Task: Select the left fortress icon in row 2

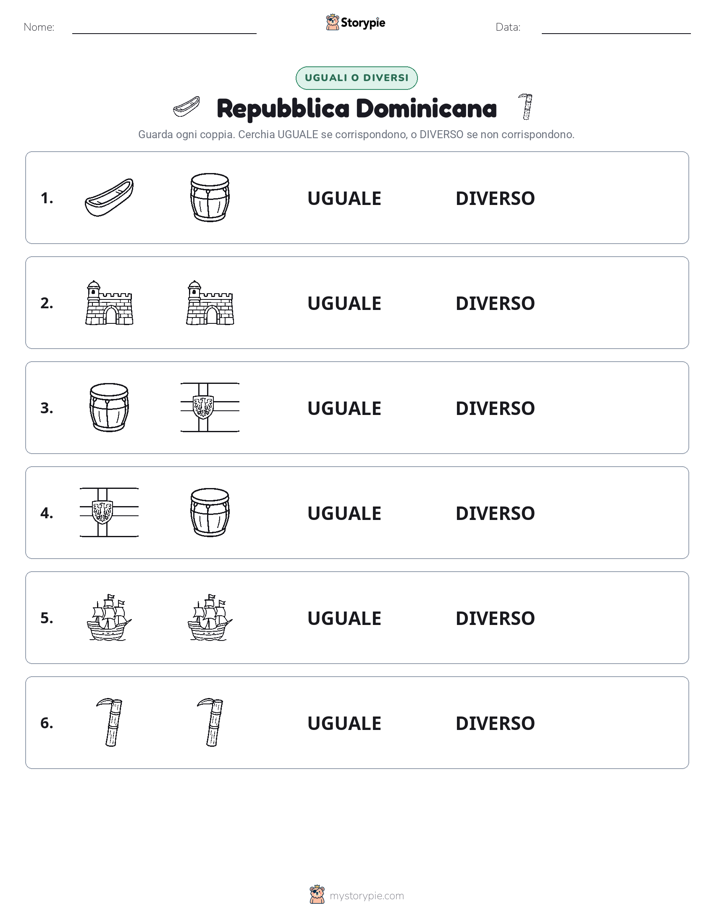Action: 110,303
